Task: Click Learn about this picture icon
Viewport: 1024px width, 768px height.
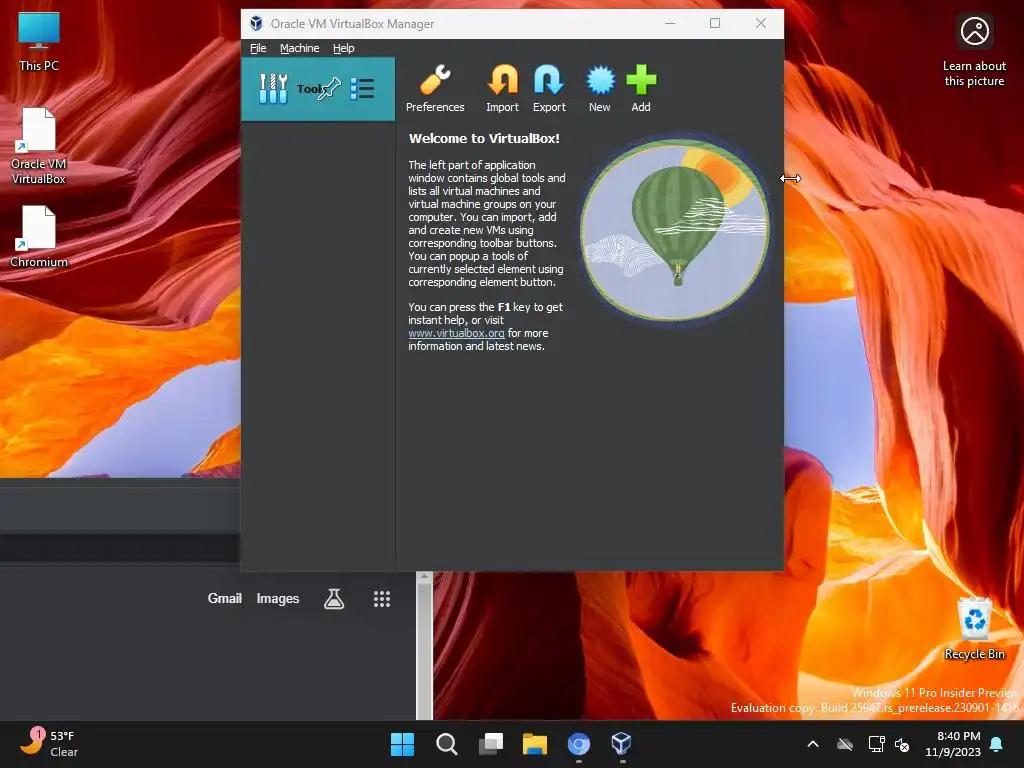Action: tap(974, 51)
